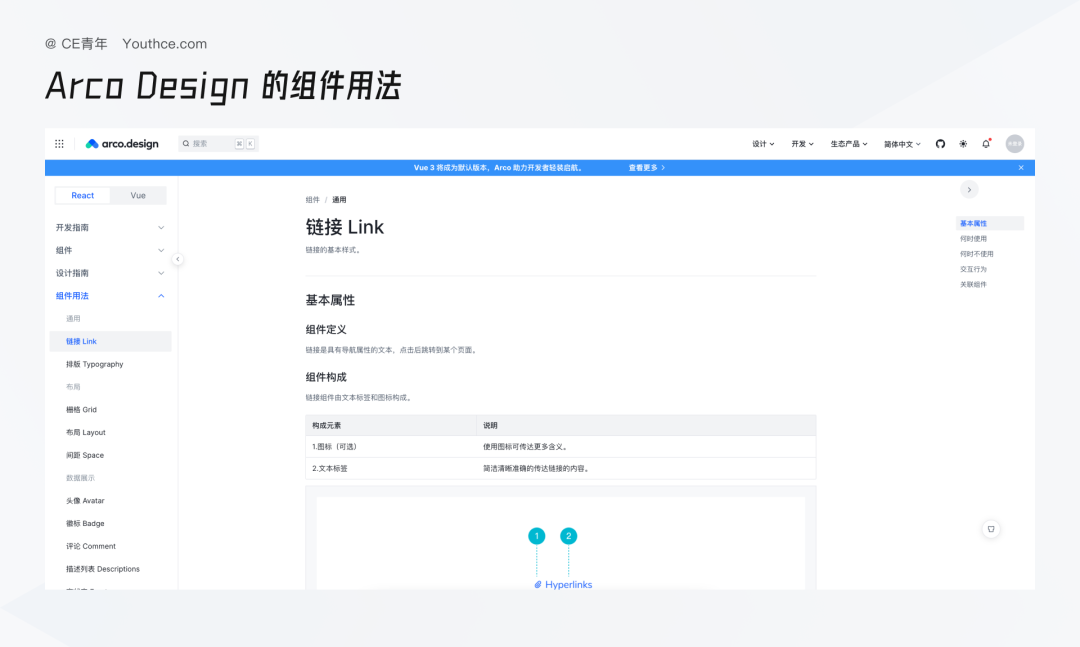Open the 设计 dropdown in top navigation
Viewport: 1080px width, 647px height.
(763, 144)
